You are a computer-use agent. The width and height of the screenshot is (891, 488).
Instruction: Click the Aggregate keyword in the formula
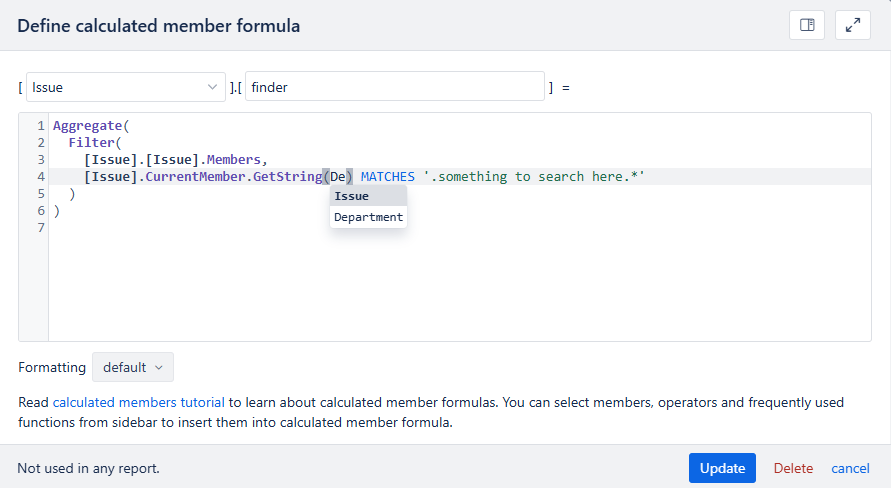point(88,126)
